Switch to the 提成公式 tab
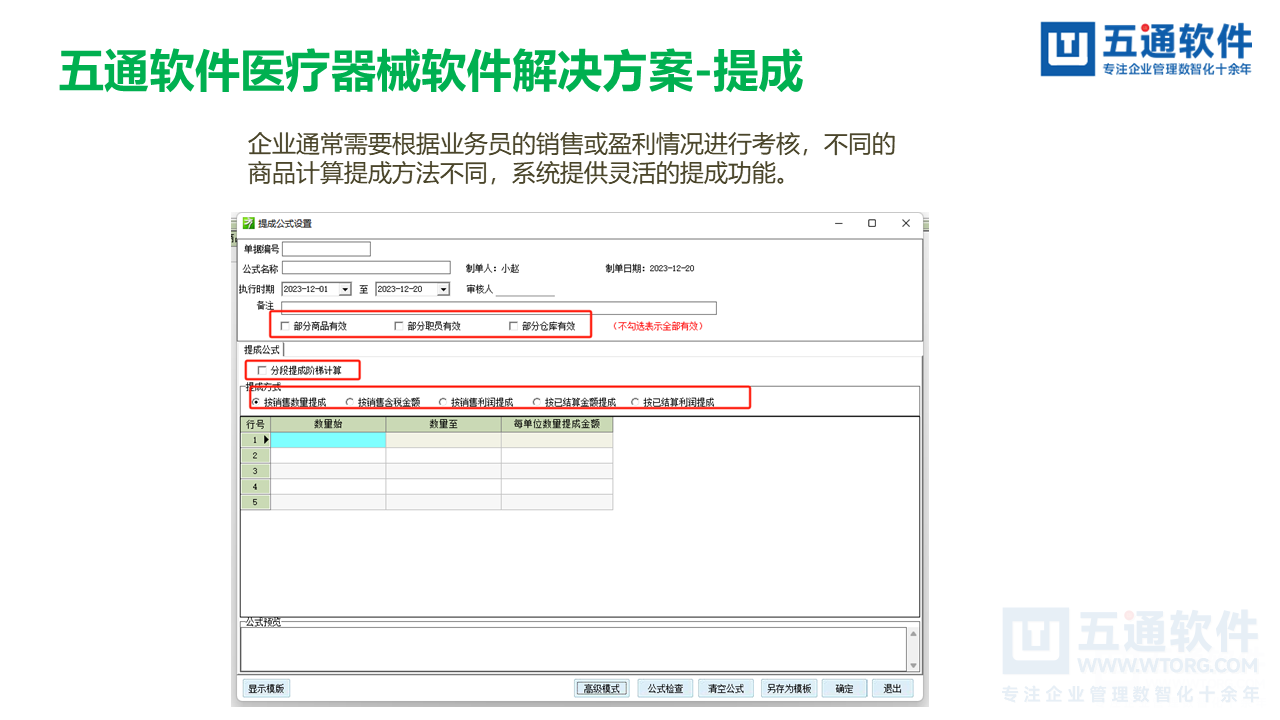Viewport: 1280px width, 720px height. (262, 350)
